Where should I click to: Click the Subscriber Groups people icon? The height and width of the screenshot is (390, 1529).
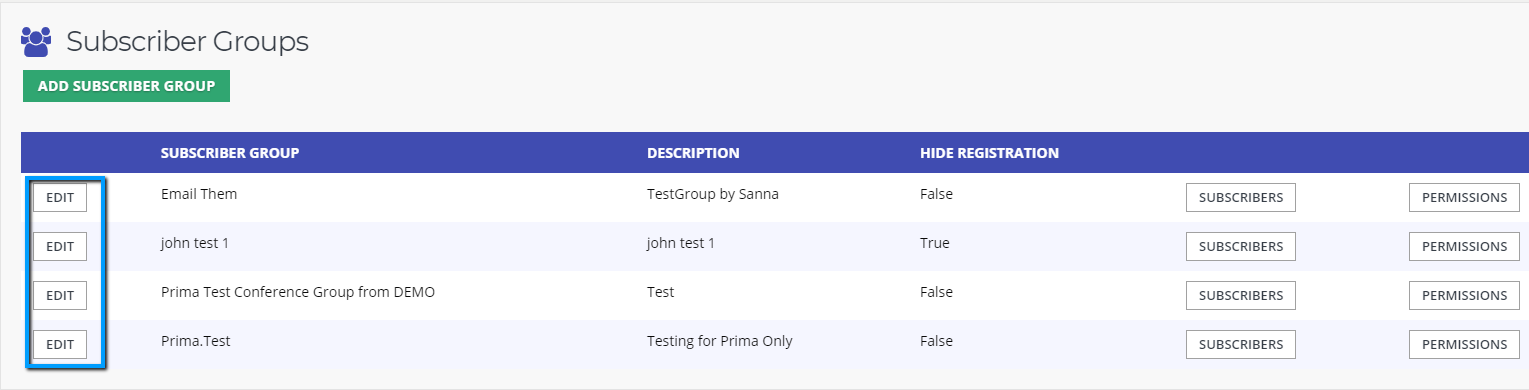36,42
